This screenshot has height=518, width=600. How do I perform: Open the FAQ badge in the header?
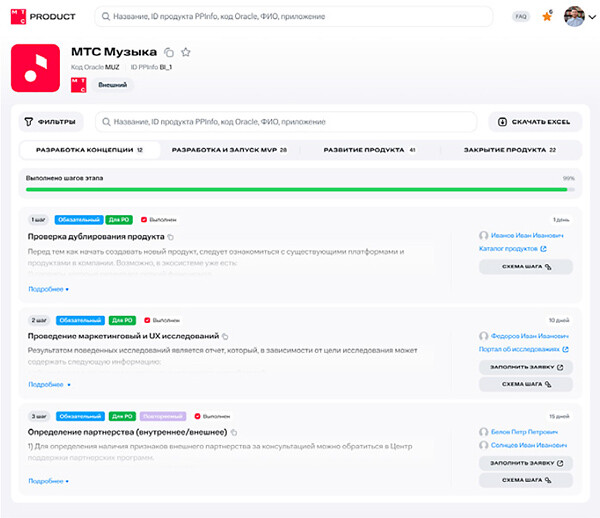point(521,17)
